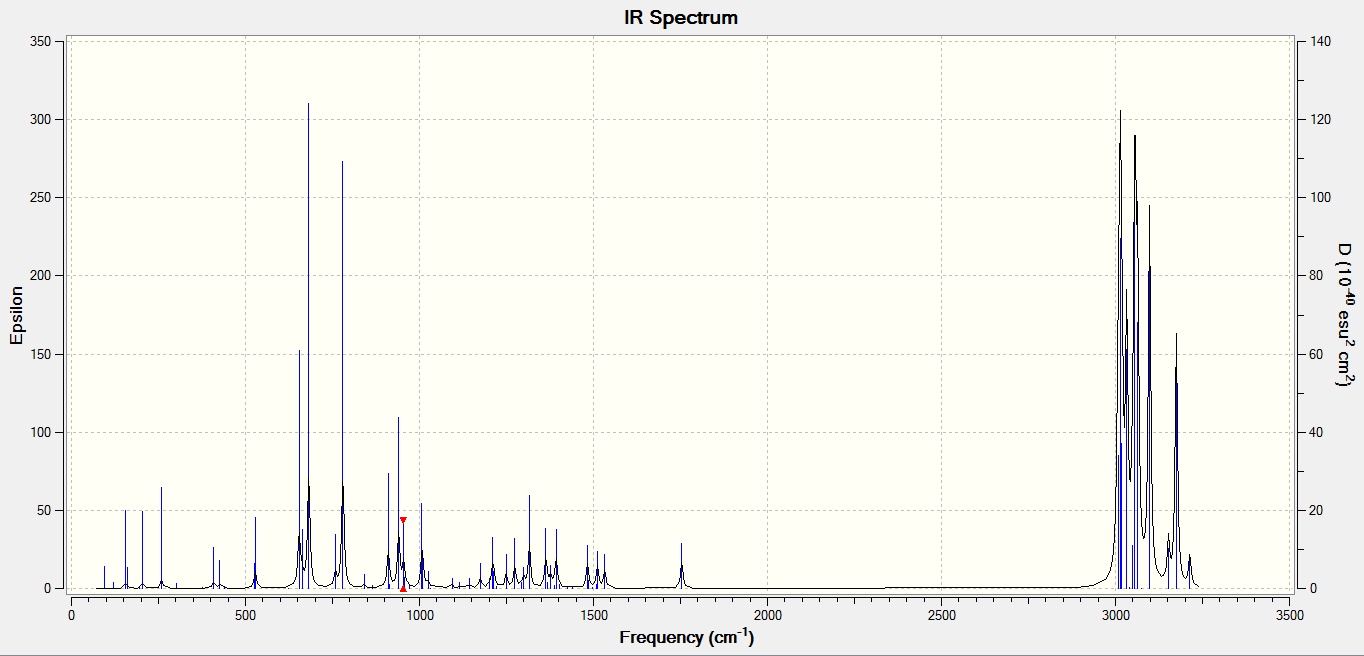Image resolution: width=1364 pixels, height=656 pixels.
Task: Click the "D (10-40 esu2 cm2)" right axis label
Action: tap(1345, 315)
